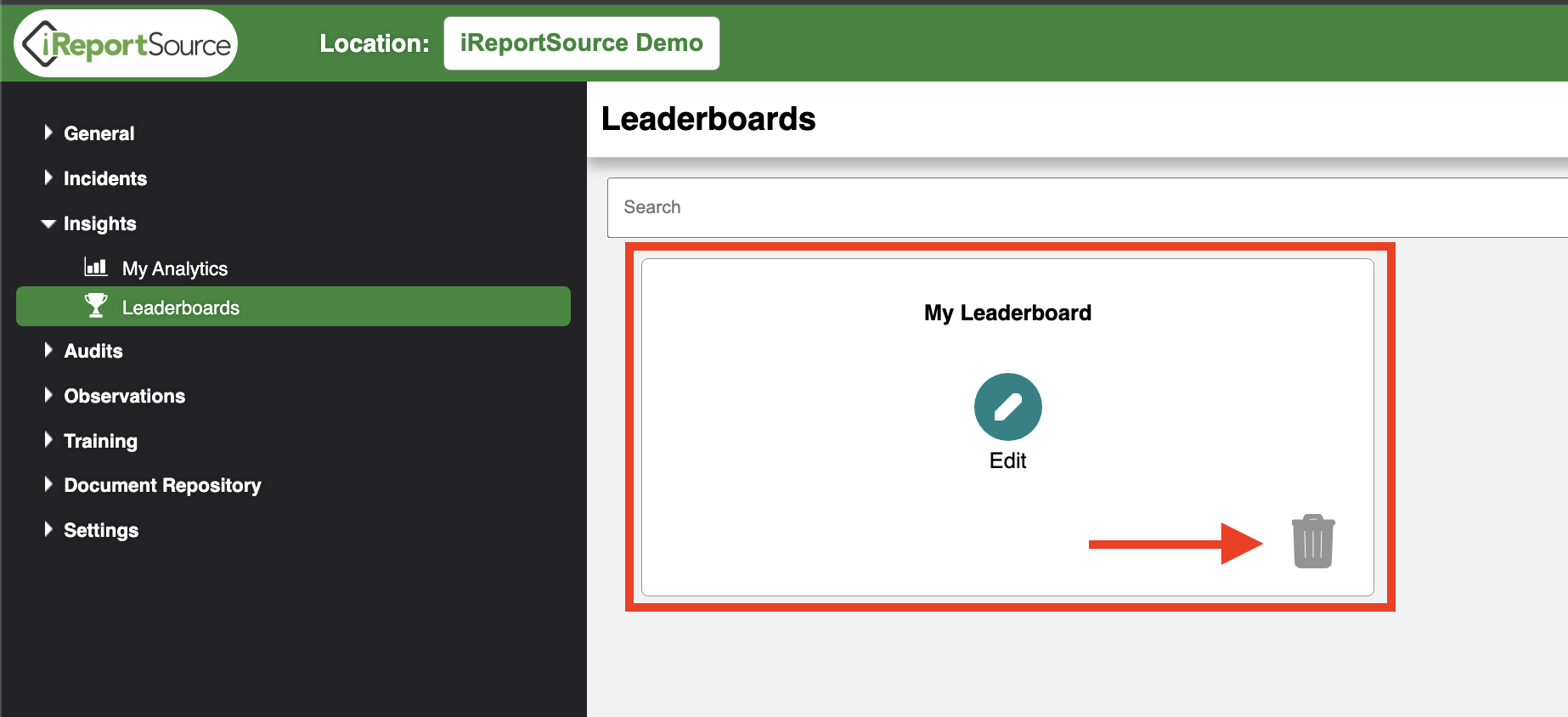Open the Observations menu label

[124, 396]
